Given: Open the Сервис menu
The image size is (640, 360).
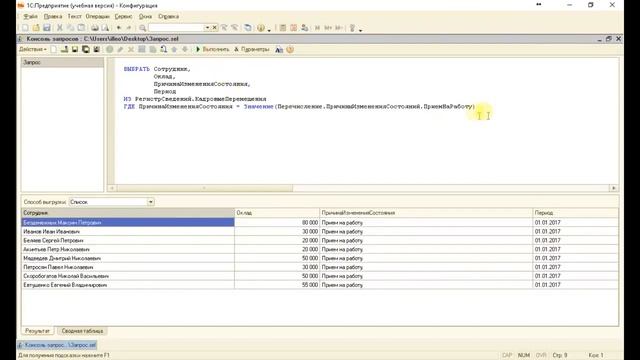Looking at the screenshot, I should click(123, 16).
